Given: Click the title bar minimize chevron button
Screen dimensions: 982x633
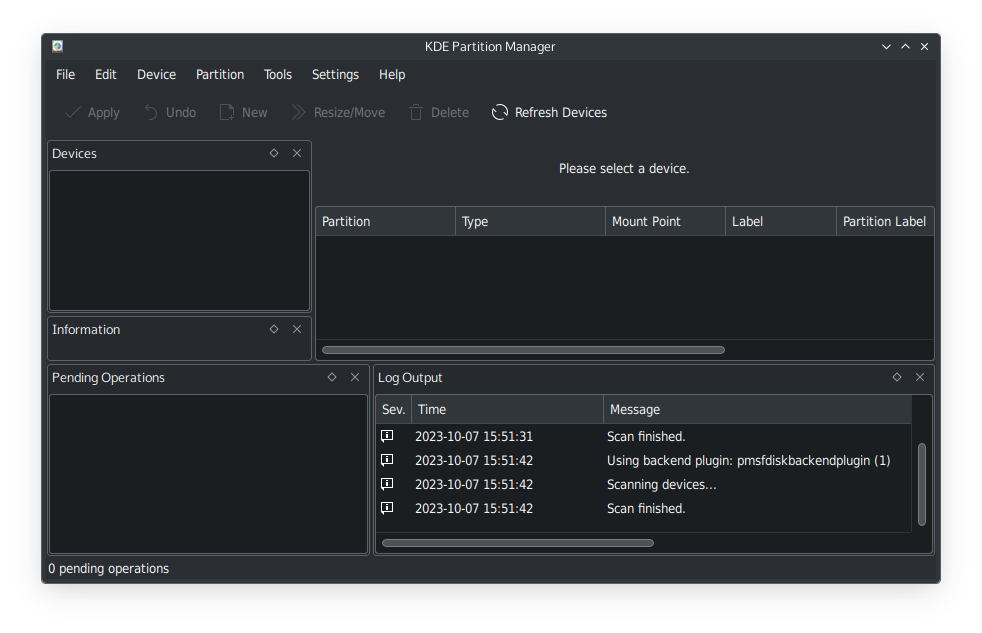Looking at the screenshot, I should click(886, 46).
